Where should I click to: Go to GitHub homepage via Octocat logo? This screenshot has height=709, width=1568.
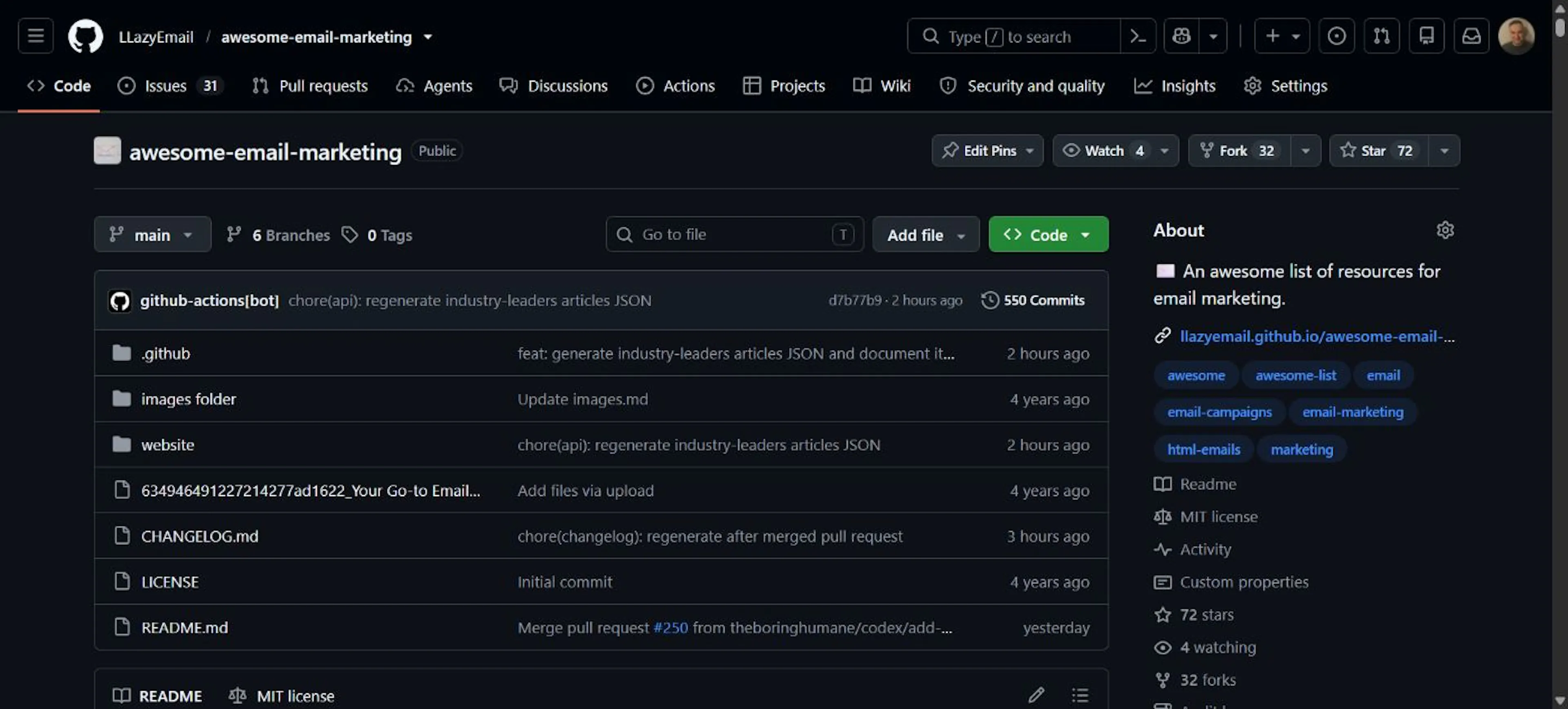pyautogui.click(x=85, y=36)
